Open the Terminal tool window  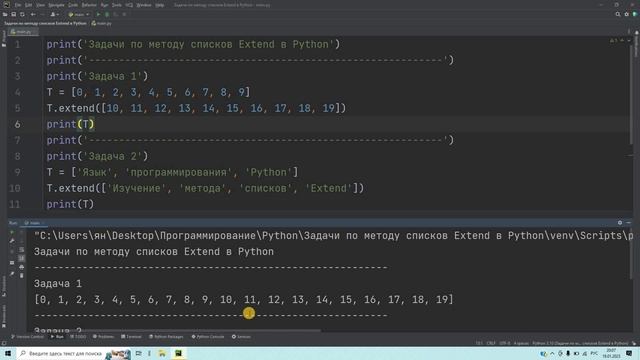tap(131, 337)
